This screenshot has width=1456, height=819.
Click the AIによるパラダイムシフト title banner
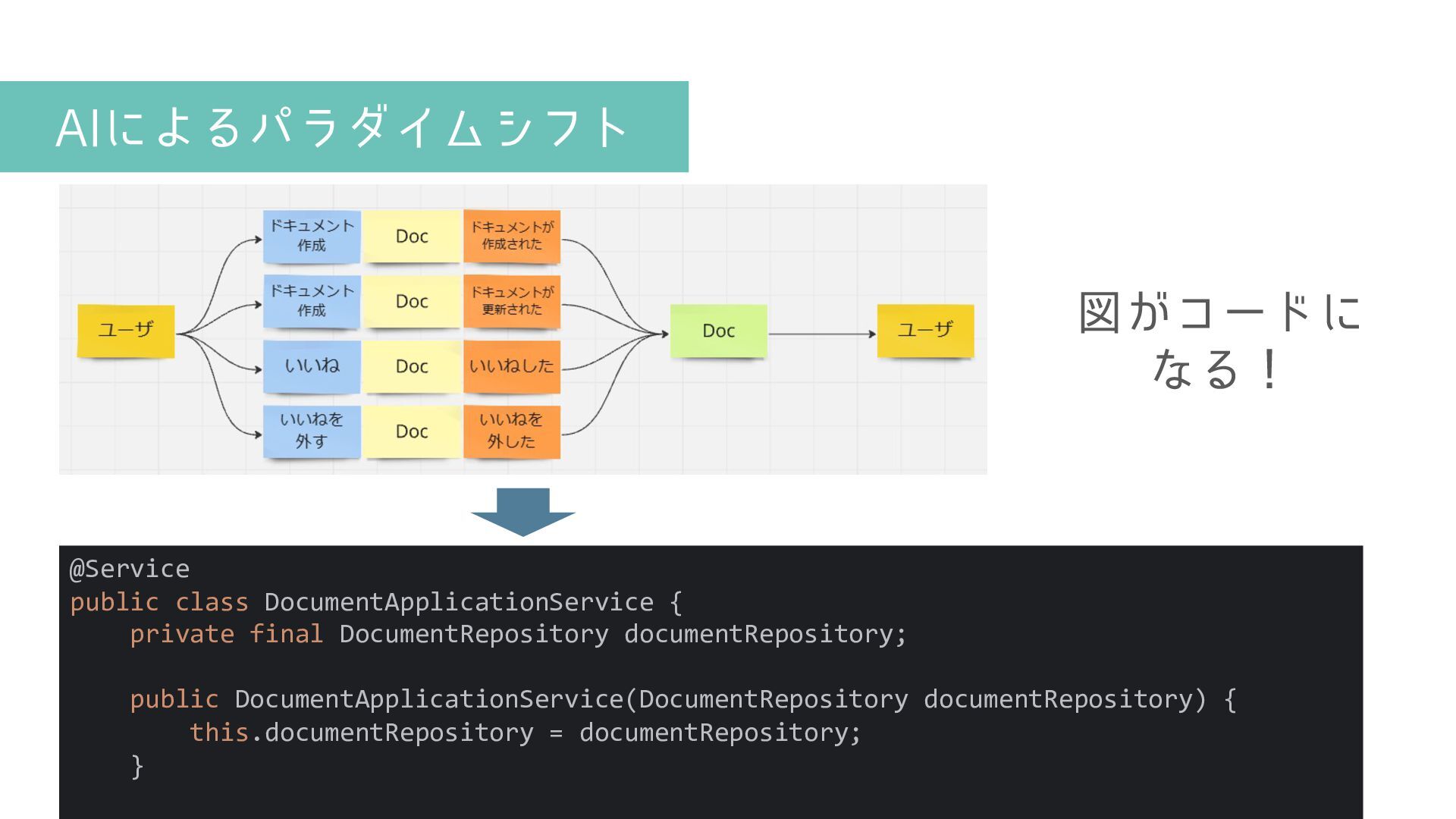click(x=344, y=127)
